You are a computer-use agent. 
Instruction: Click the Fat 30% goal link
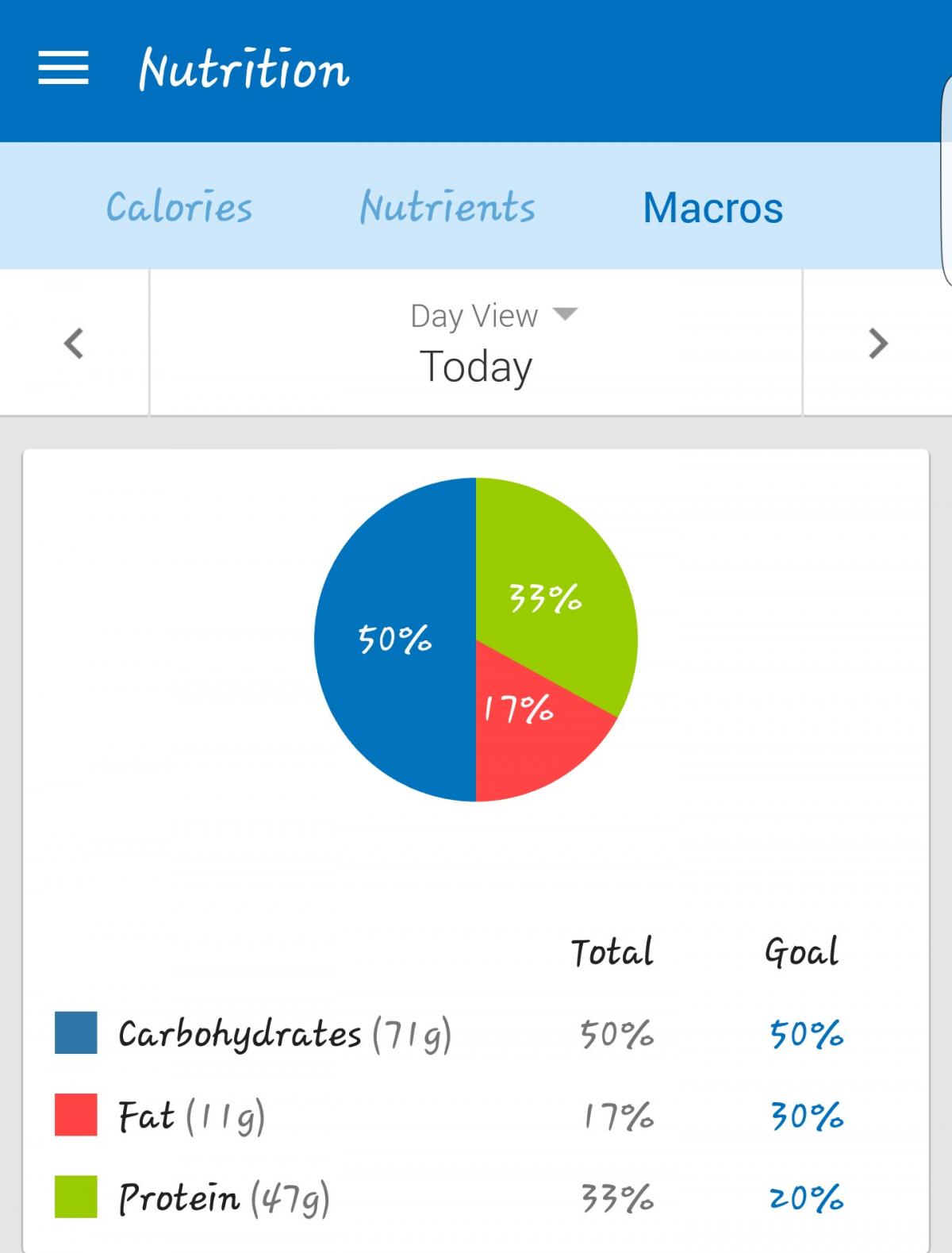point(806,1116)
